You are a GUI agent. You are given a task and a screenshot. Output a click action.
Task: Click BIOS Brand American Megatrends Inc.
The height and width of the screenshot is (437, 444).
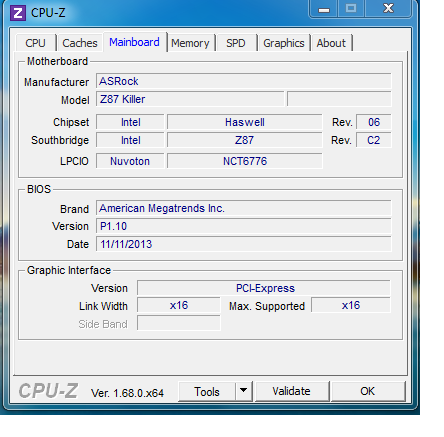pos(243,208)
